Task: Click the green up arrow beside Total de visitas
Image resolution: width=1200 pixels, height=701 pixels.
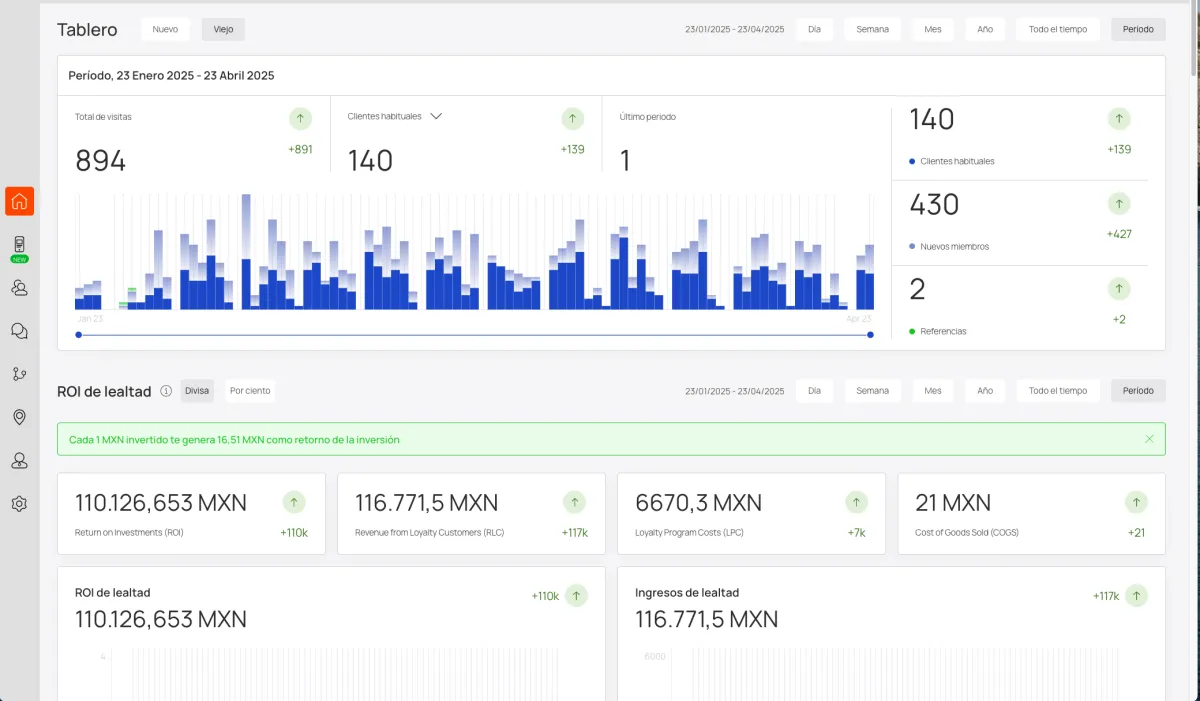Action: [x=300, y=119]
